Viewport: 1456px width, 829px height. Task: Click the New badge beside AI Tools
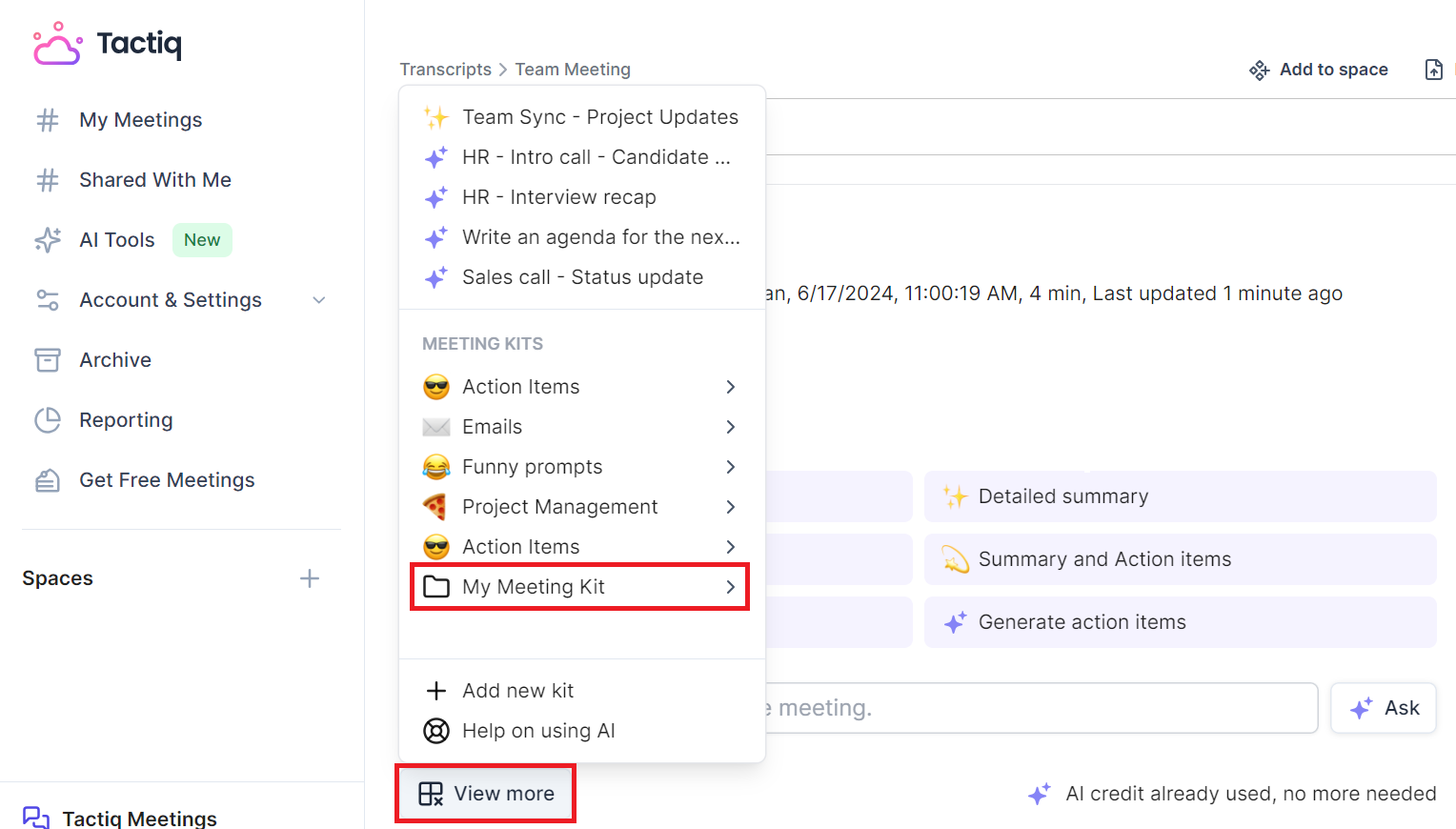tap(202, 240)
